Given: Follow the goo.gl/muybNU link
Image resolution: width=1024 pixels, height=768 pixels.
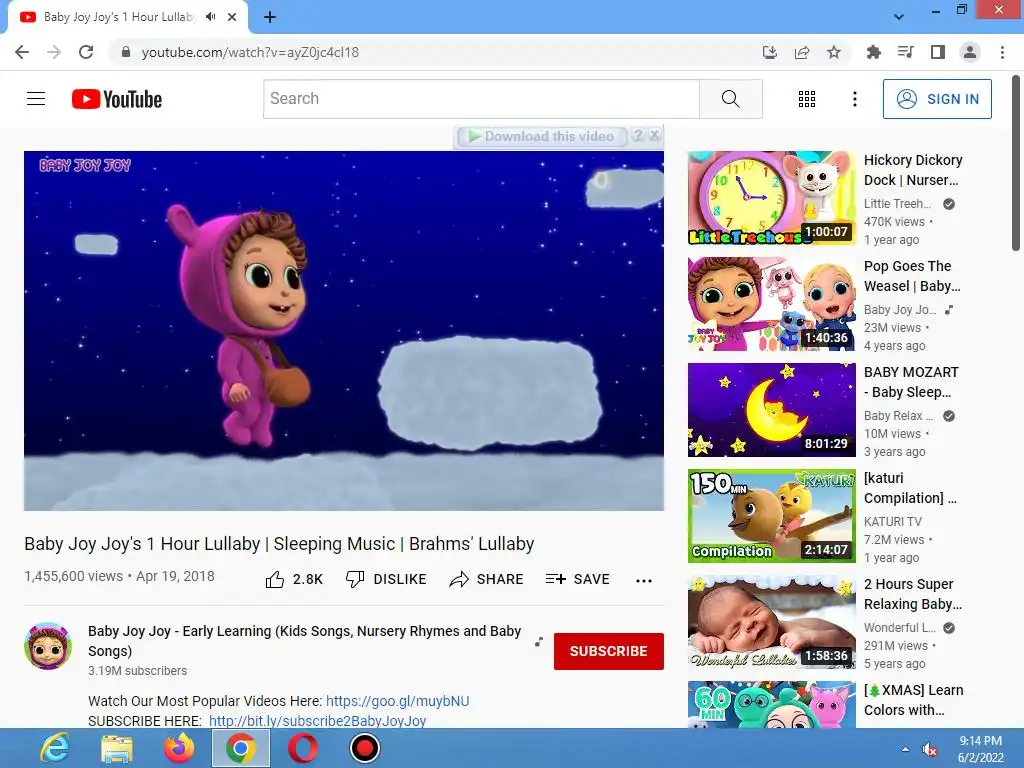Looking at the screenshot, I should 397,701.
